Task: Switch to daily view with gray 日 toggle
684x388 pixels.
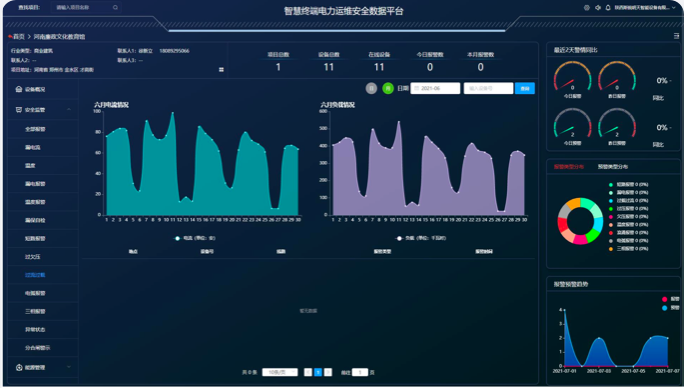Action: click(x=371, y=88)
